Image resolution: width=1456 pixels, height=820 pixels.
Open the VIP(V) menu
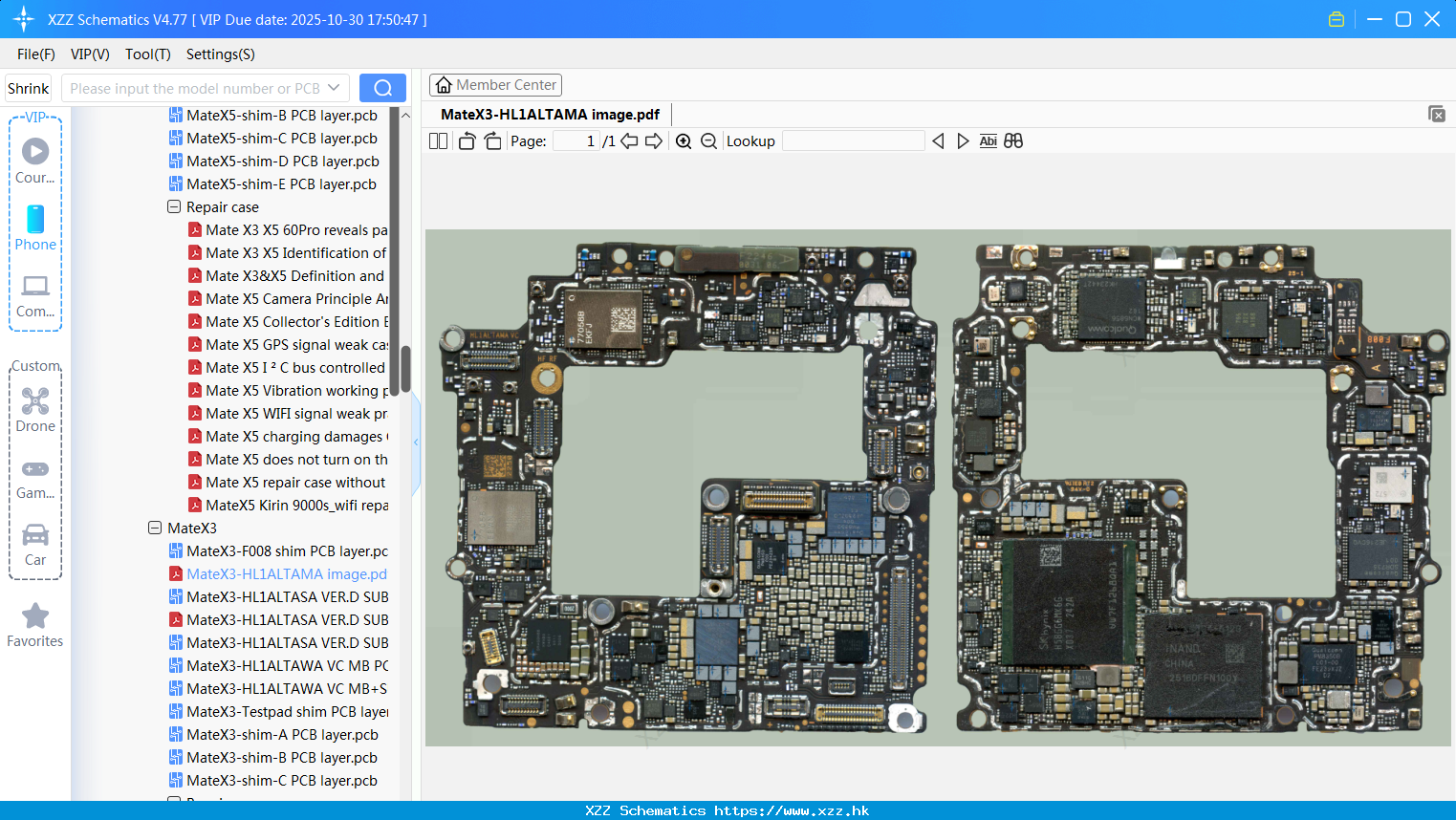[90, 54]
